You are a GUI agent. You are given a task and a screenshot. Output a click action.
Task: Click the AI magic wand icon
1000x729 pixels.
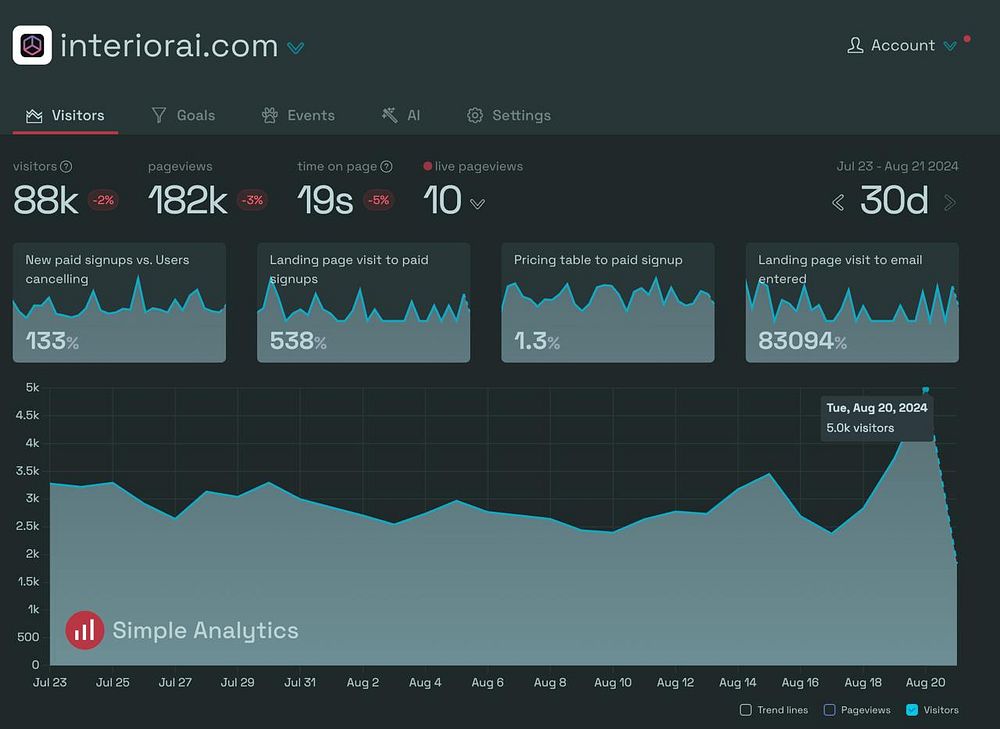coord(389,115)
